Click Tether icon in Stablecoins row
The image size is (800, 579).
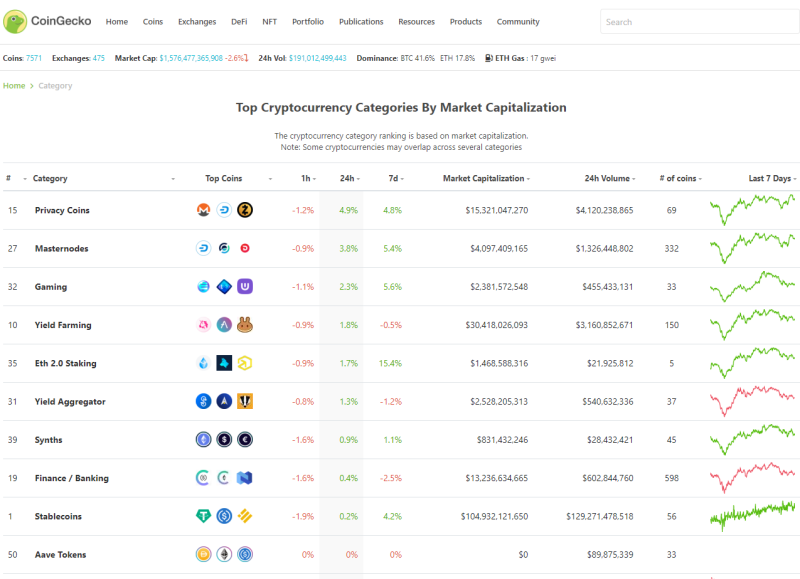pos(204,516)
